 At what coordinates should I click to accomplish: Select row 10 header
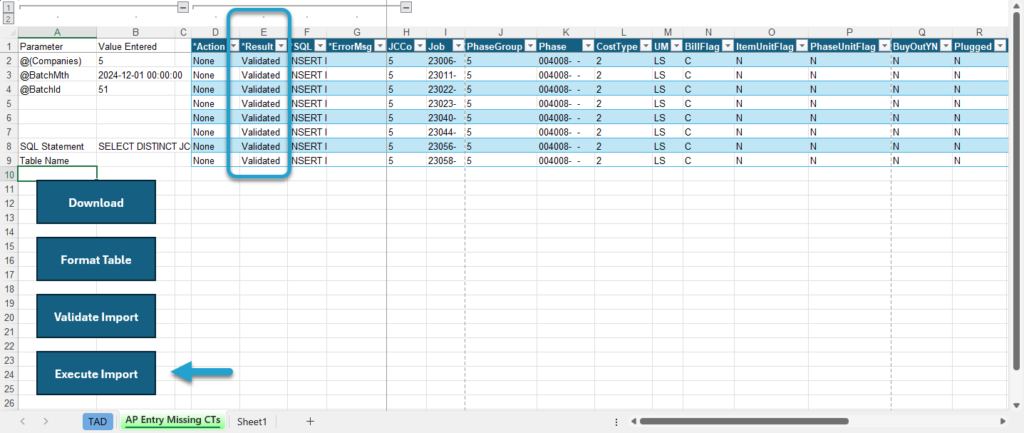tap(8, 174)
